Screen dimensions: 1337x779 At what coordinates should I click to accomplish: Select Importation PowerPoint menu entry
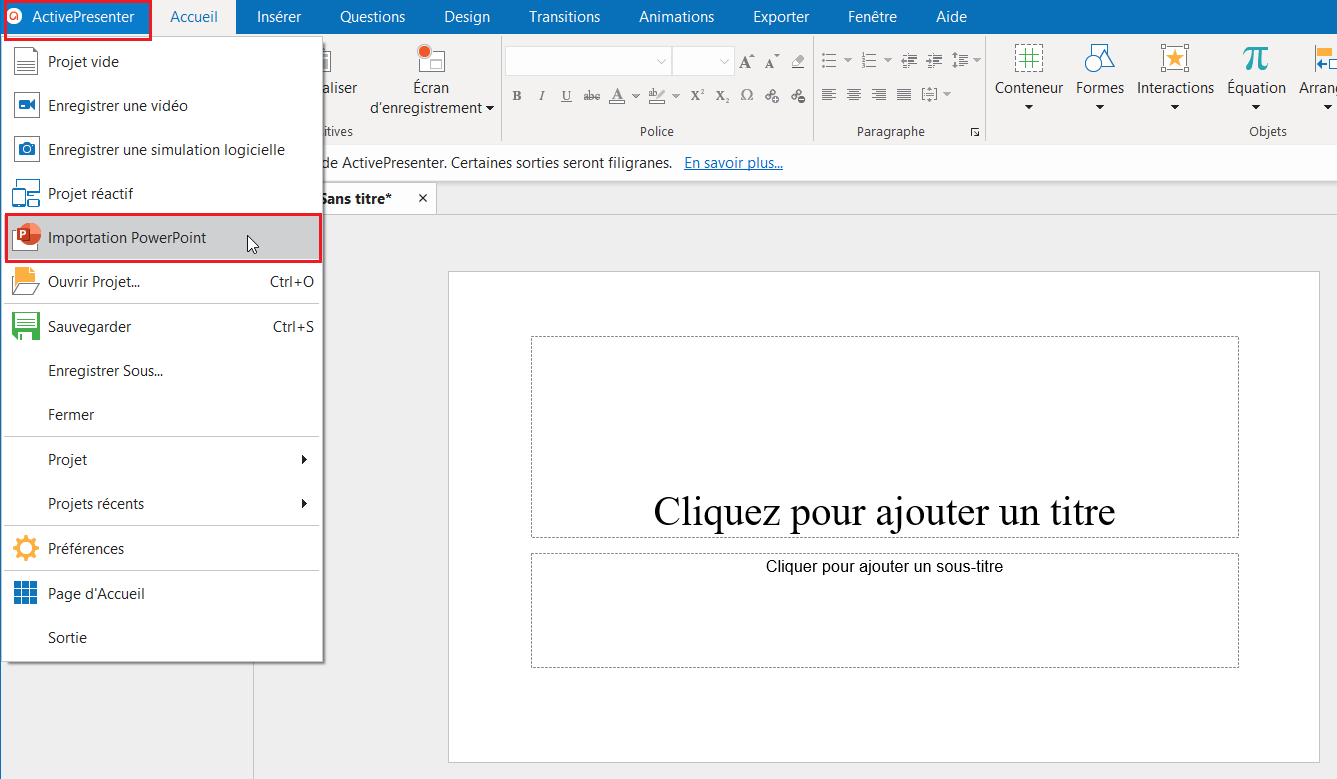[x=127, y=238]
